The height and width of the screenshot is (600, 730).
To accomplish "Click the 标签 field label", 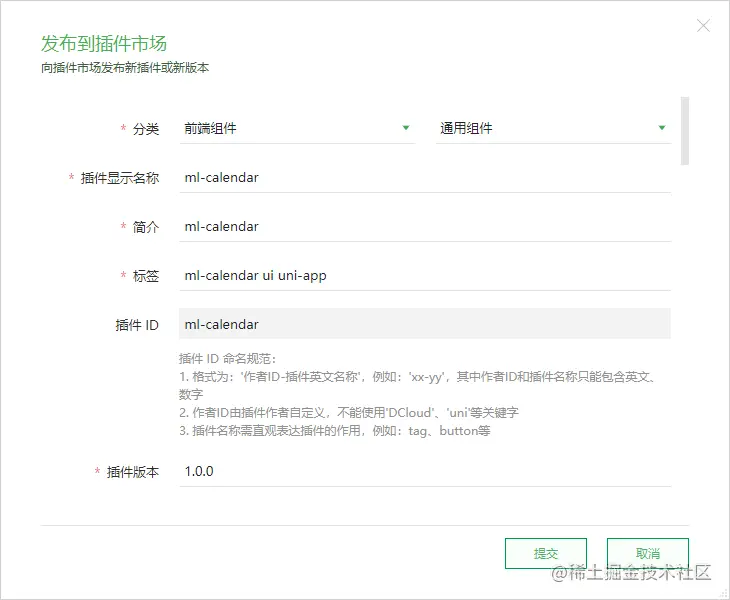I will 145,275.
